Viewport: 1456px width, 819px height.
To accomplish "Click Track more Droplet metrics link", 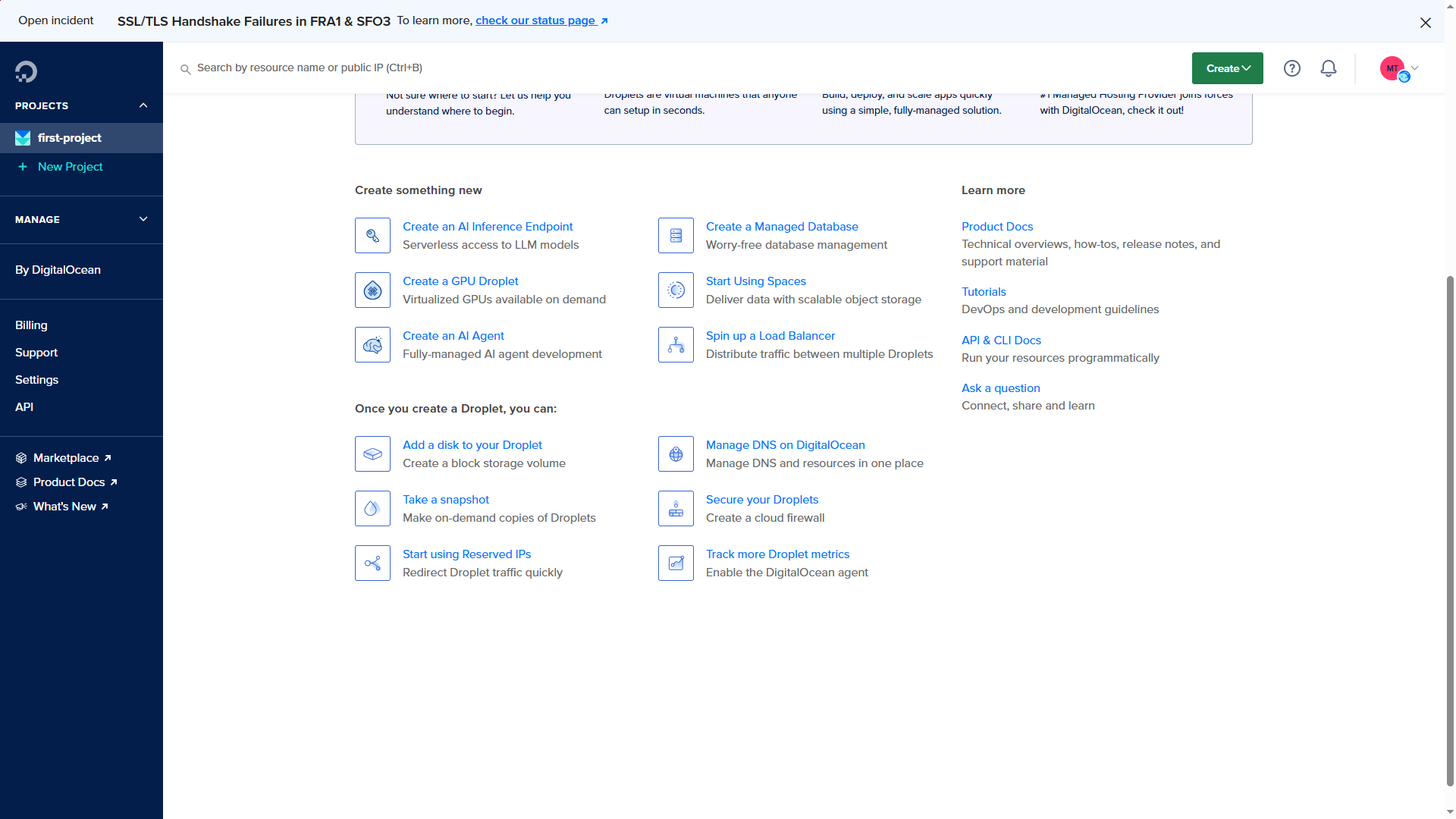I will [x=777, y=554].
